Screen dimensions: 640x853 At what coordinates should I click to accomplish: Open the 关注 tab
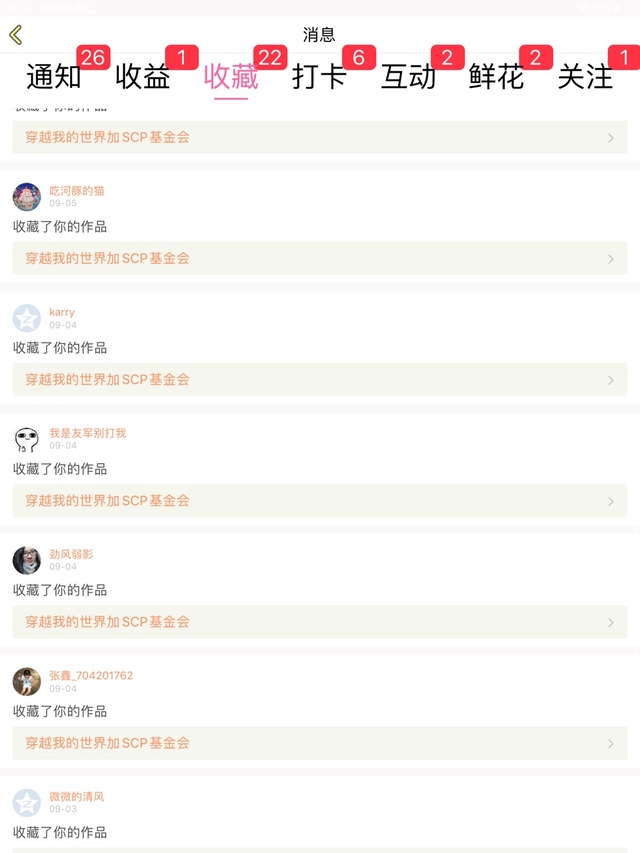585,76
